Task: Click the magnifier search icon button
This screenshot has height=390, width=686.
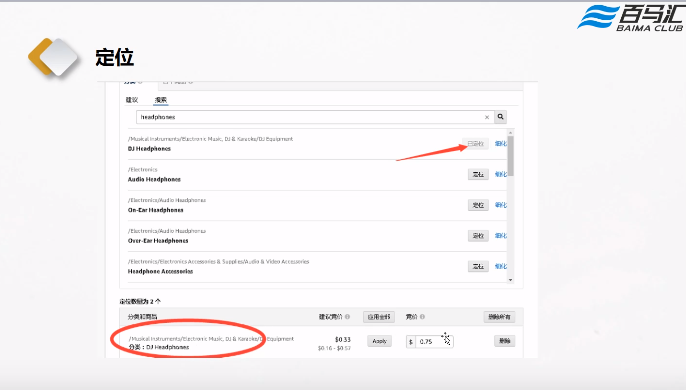Action: click(500, 117)
